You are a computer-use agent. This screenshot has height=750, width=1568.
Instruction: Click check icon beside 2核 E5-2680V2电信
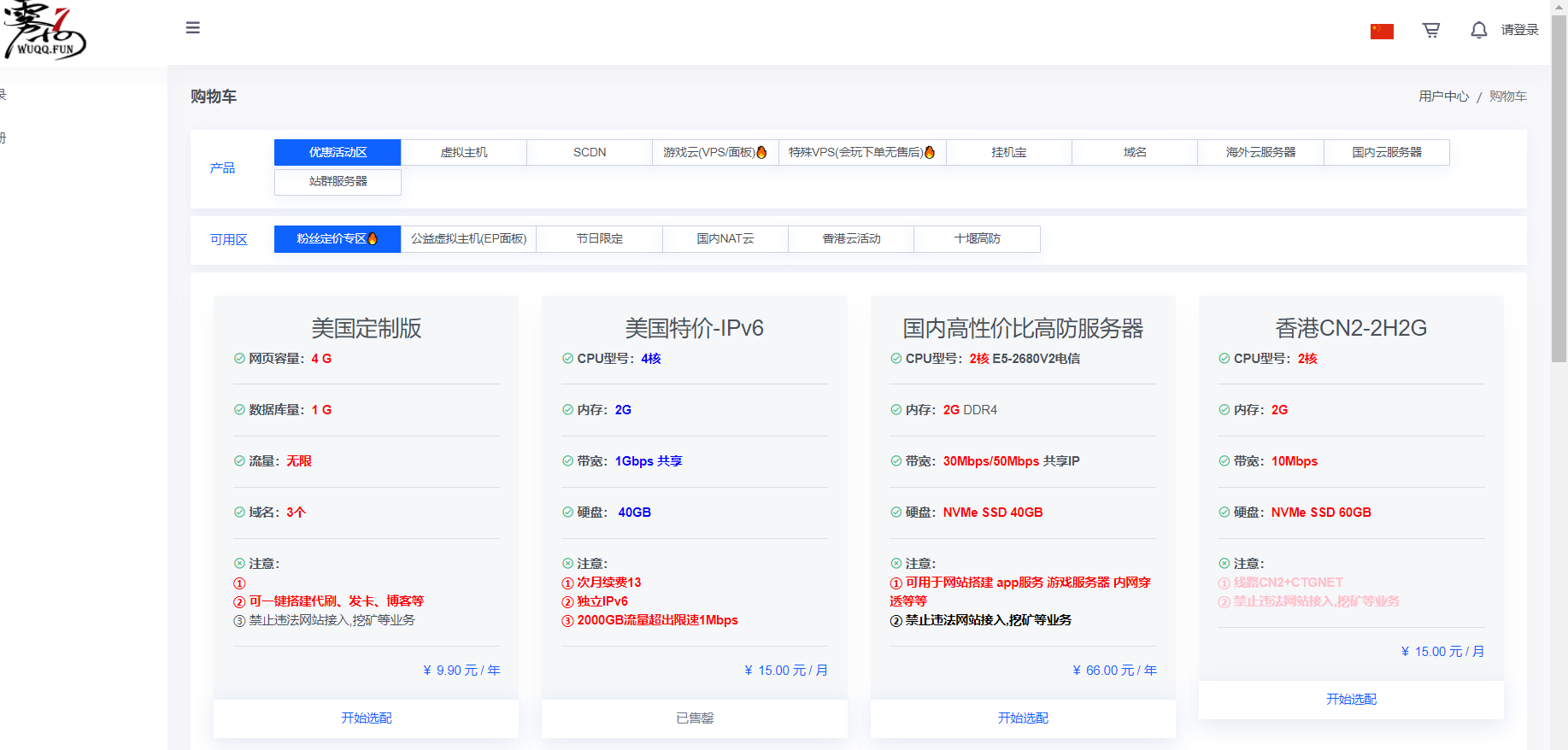896,359
